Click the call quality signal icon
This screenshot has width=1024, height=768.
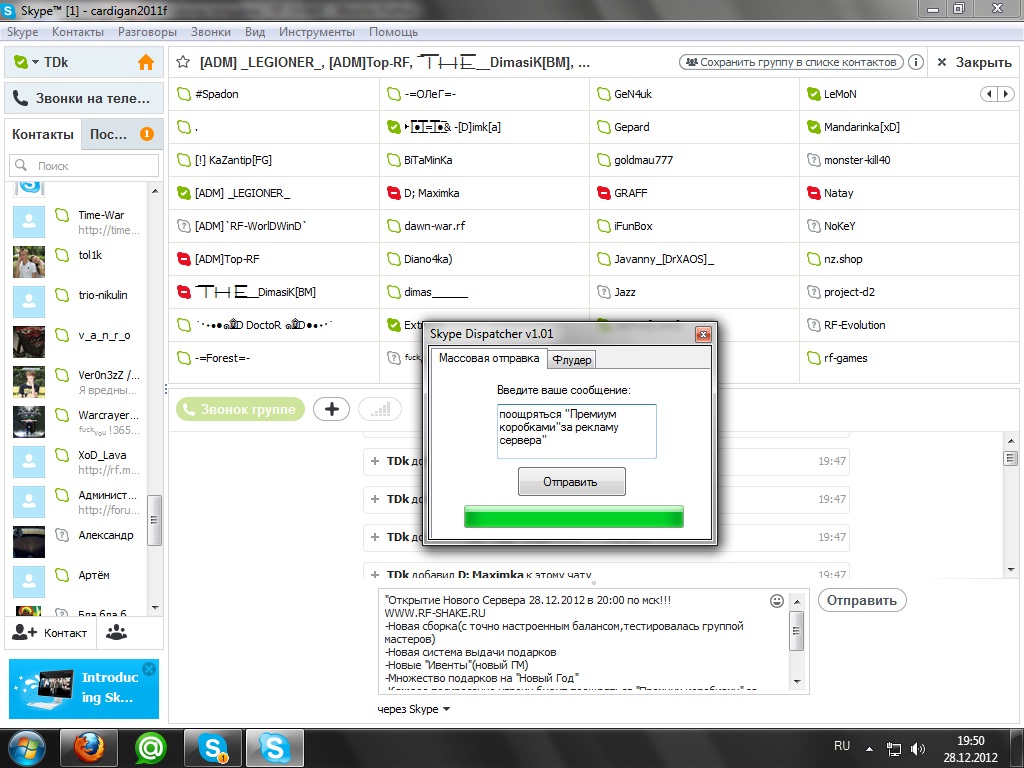click(x=380, y=409)
